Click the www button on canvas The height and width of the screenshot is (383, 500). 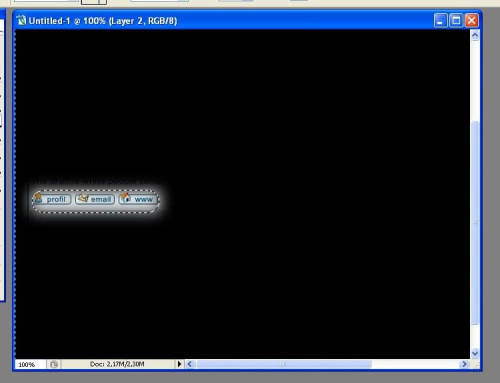(x=138, y=199)
